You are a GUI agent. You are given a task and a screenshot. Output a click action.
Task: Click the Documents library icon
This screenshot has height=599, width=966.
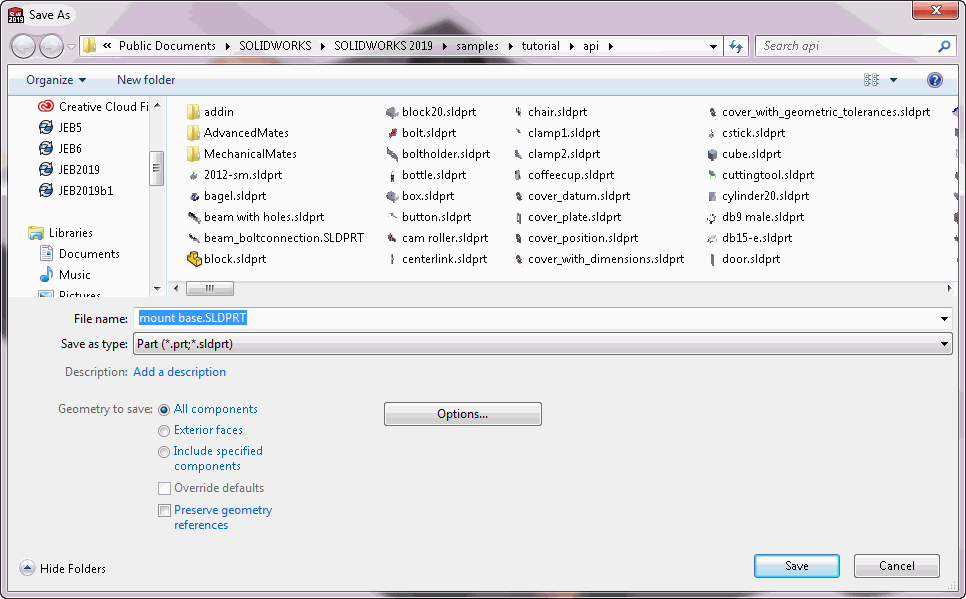tap(46, 253)
